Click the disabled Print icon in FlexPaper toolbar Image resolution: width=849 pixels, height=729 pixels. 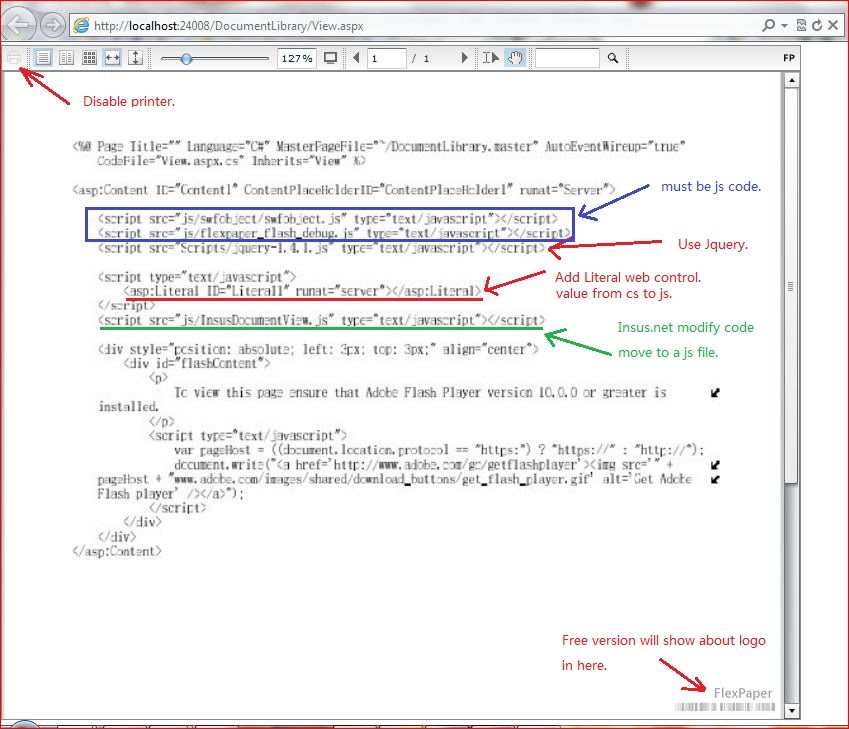(15, 57)
